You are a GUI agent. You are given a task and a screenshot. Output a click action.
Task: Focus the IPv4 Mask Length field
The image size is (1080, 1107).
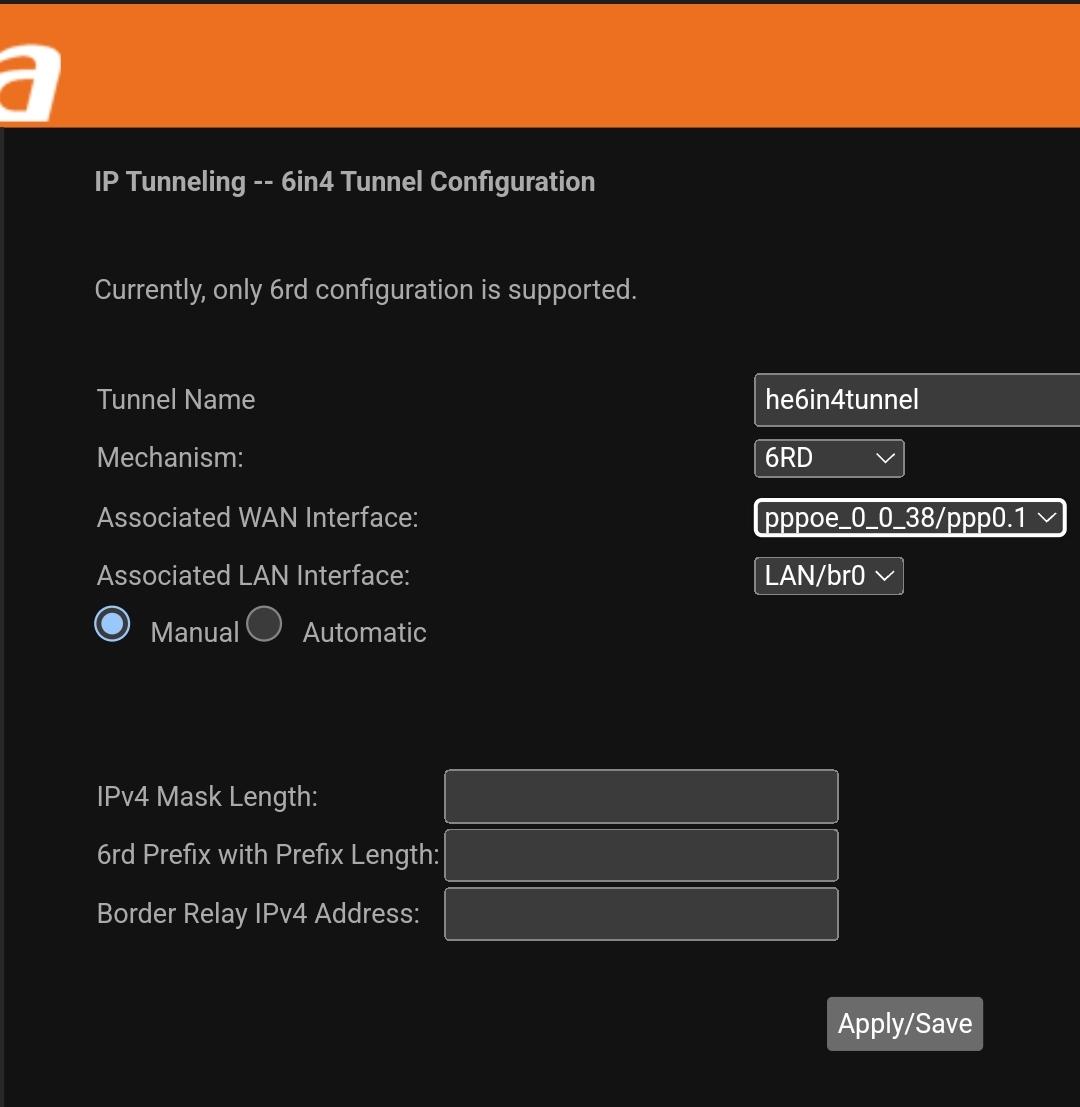tap(641, 796)
